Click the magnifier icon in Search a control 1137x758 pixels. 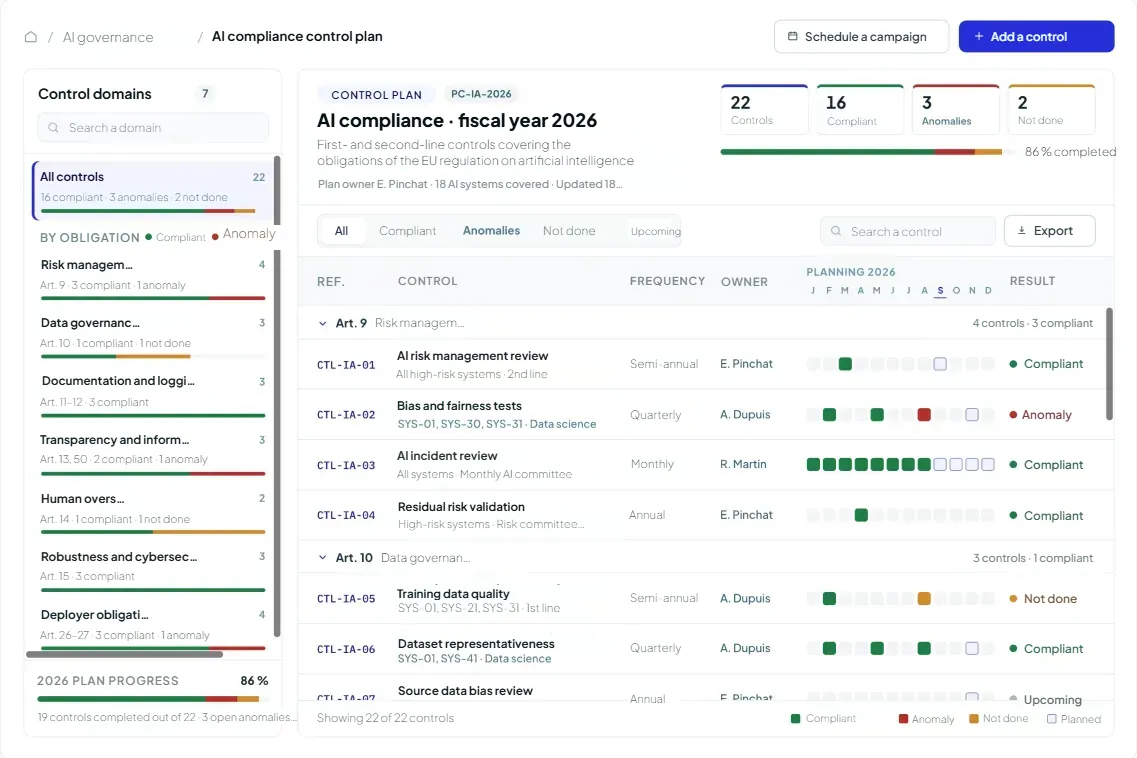pos(835,231)
